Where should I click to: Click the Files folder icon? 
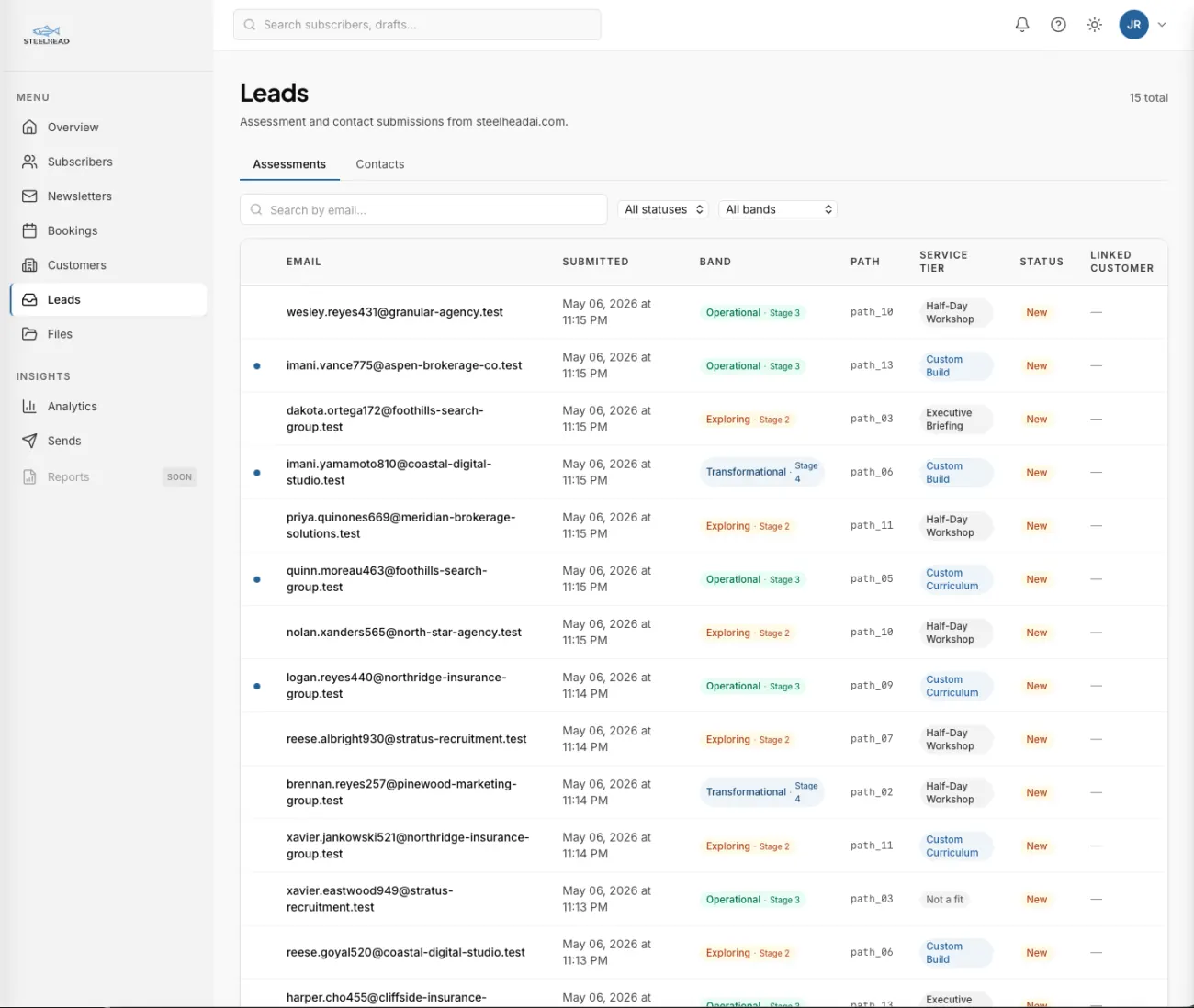click(29, 334)
